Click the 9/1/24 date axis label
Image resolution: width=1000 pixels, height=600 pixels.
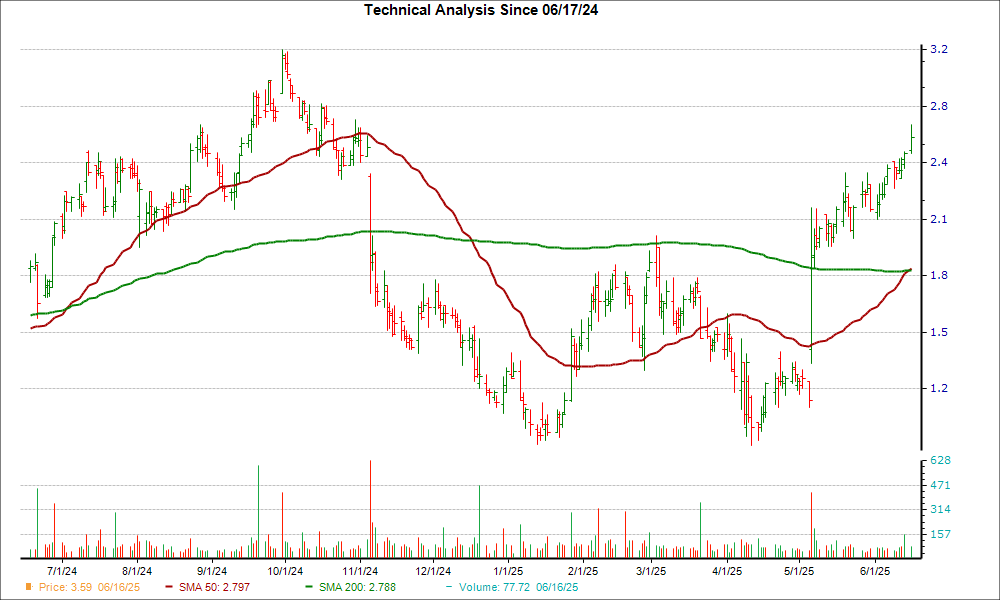point(212,571)
